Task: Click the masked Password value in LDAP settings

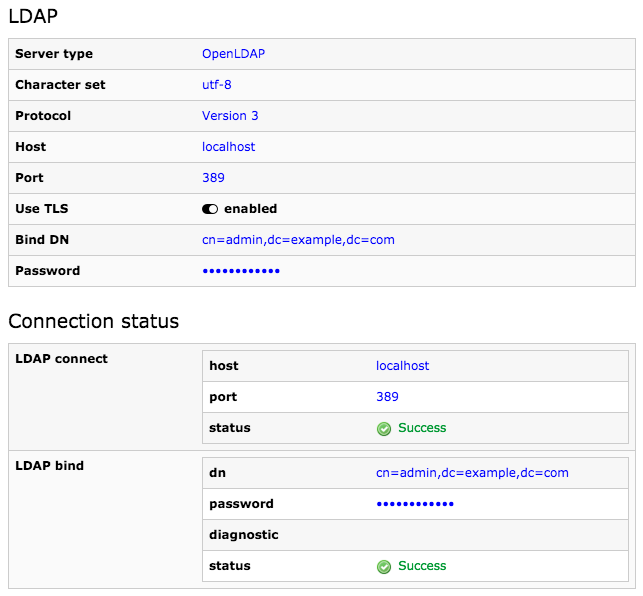Action: tap(241, 271)
